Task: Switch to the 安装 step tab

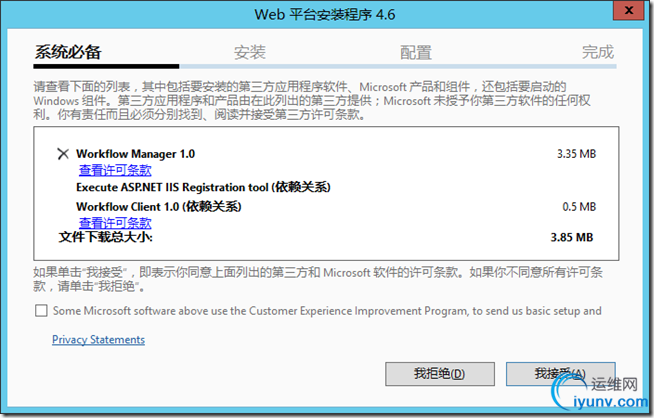Action: pos(249,53)
